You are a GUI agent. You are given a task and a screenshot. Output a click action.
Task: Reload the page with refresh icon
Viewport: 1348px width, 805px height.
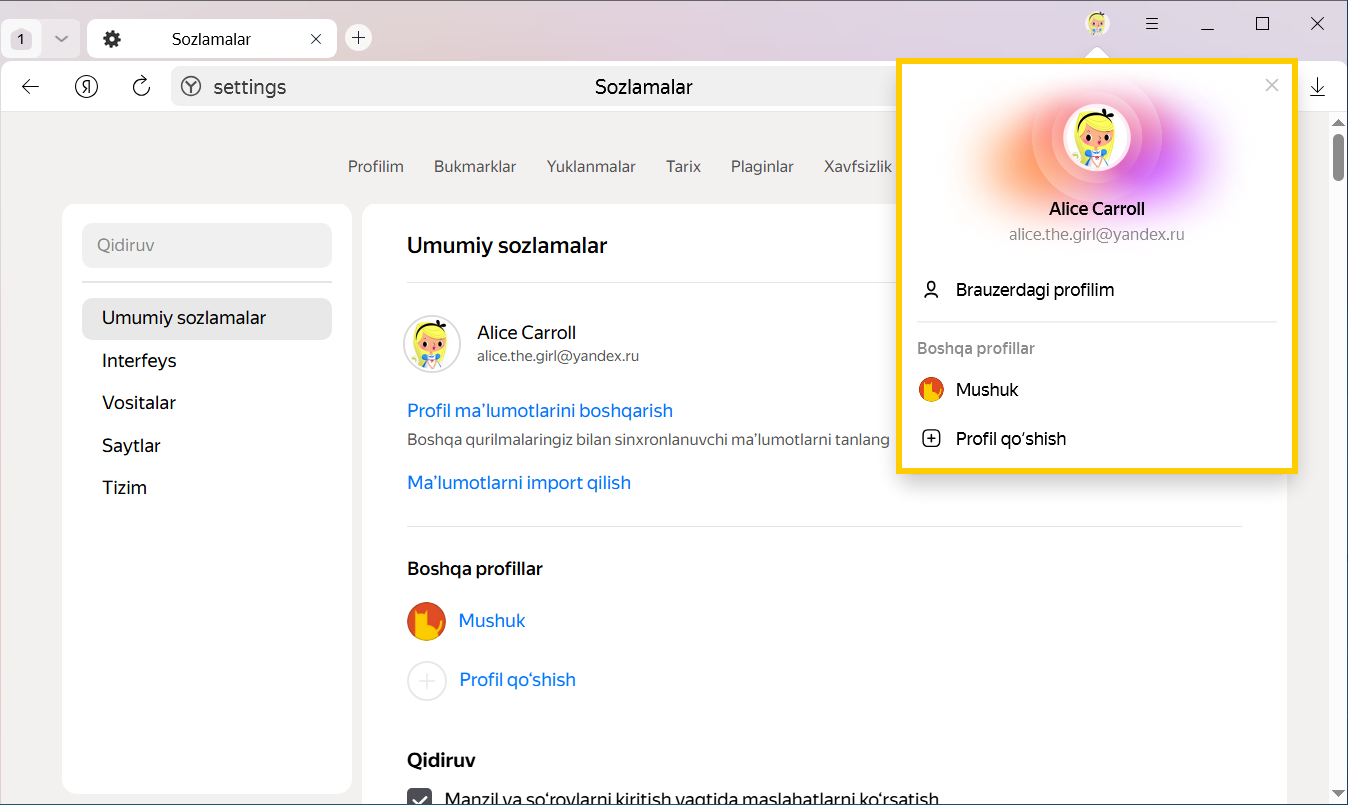pyautogui.click(x=141, y=87)
